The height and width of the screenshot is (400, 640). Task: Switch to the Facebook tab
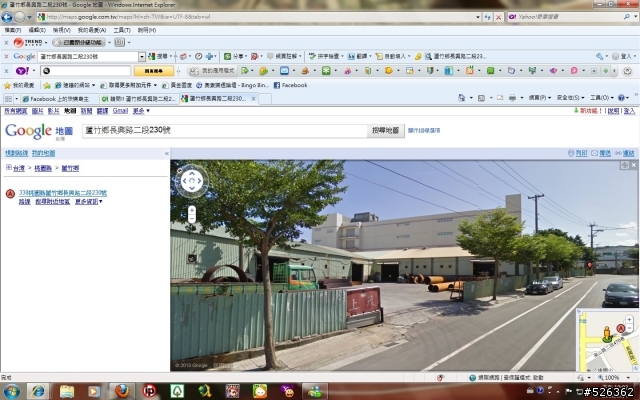click(59, 99)
